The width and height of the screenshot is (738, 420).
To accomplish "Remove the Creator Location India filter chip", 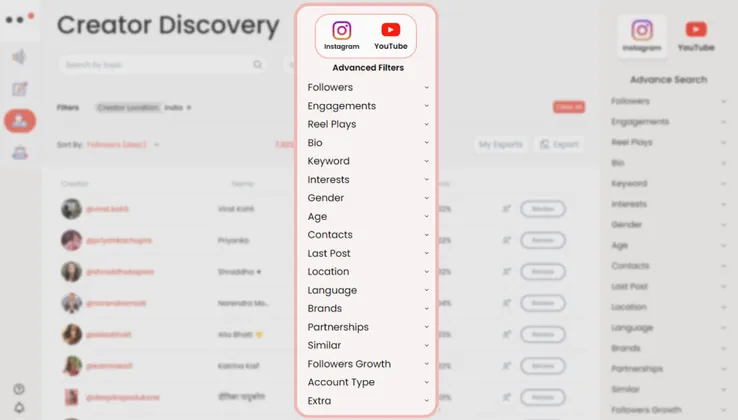I will pyautogui.click(x=189, y=108).
